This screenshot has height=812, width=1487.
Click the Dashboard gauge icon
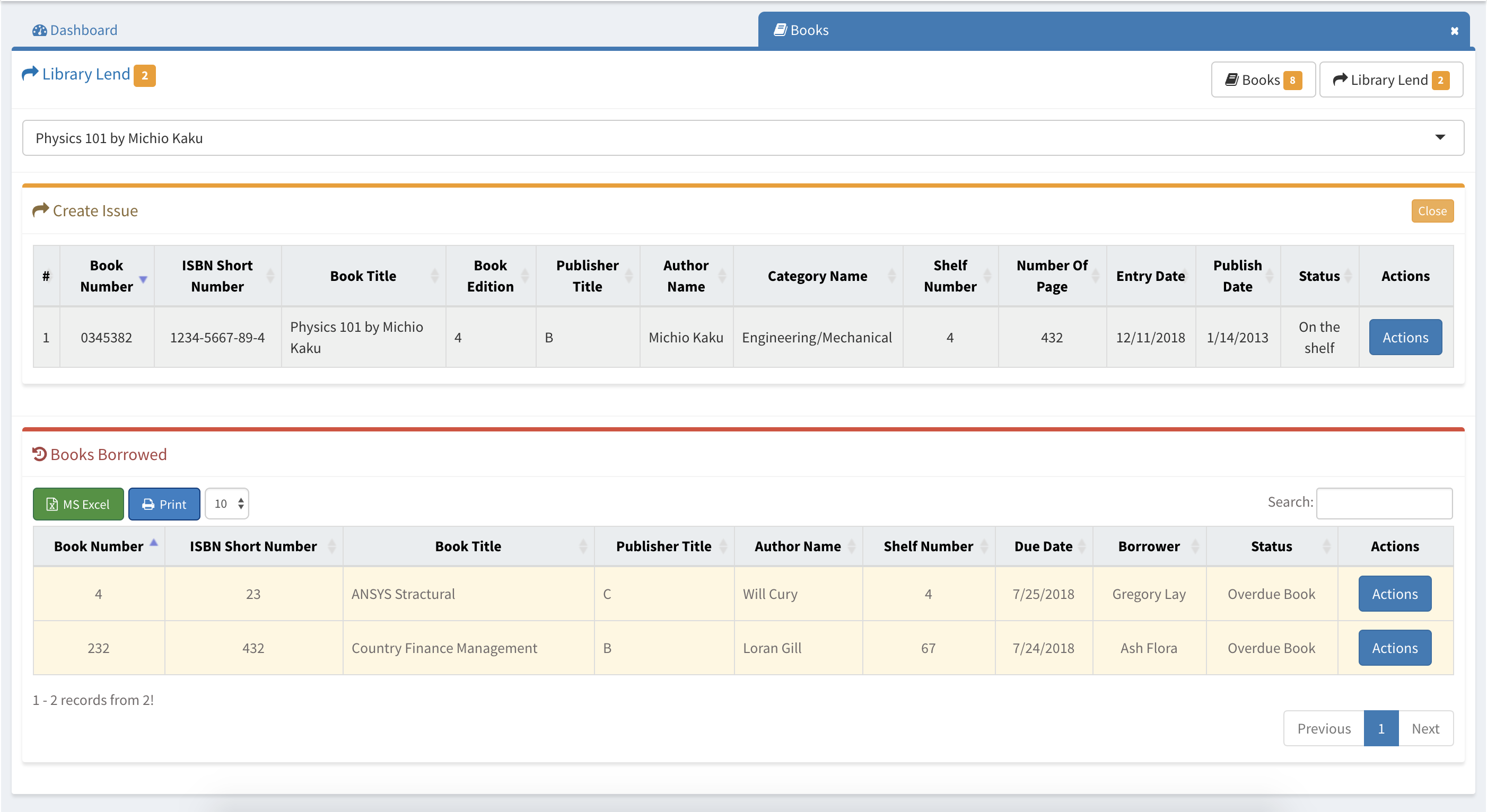39,30
